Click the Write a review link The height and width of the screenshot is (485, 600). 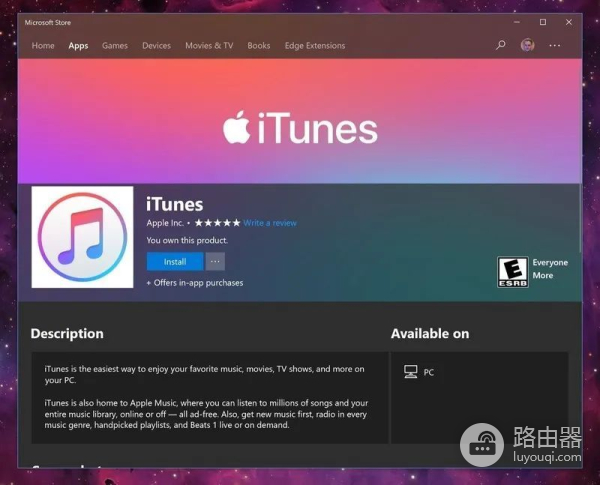click(270, 223)
